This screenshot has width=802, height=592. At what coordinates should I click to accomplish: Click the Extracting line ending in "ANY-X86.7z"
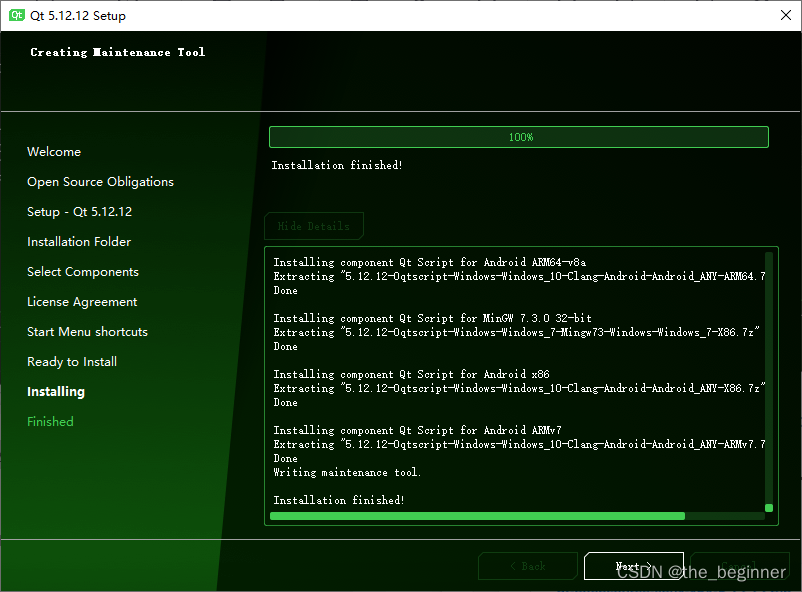tap(519, 388)
